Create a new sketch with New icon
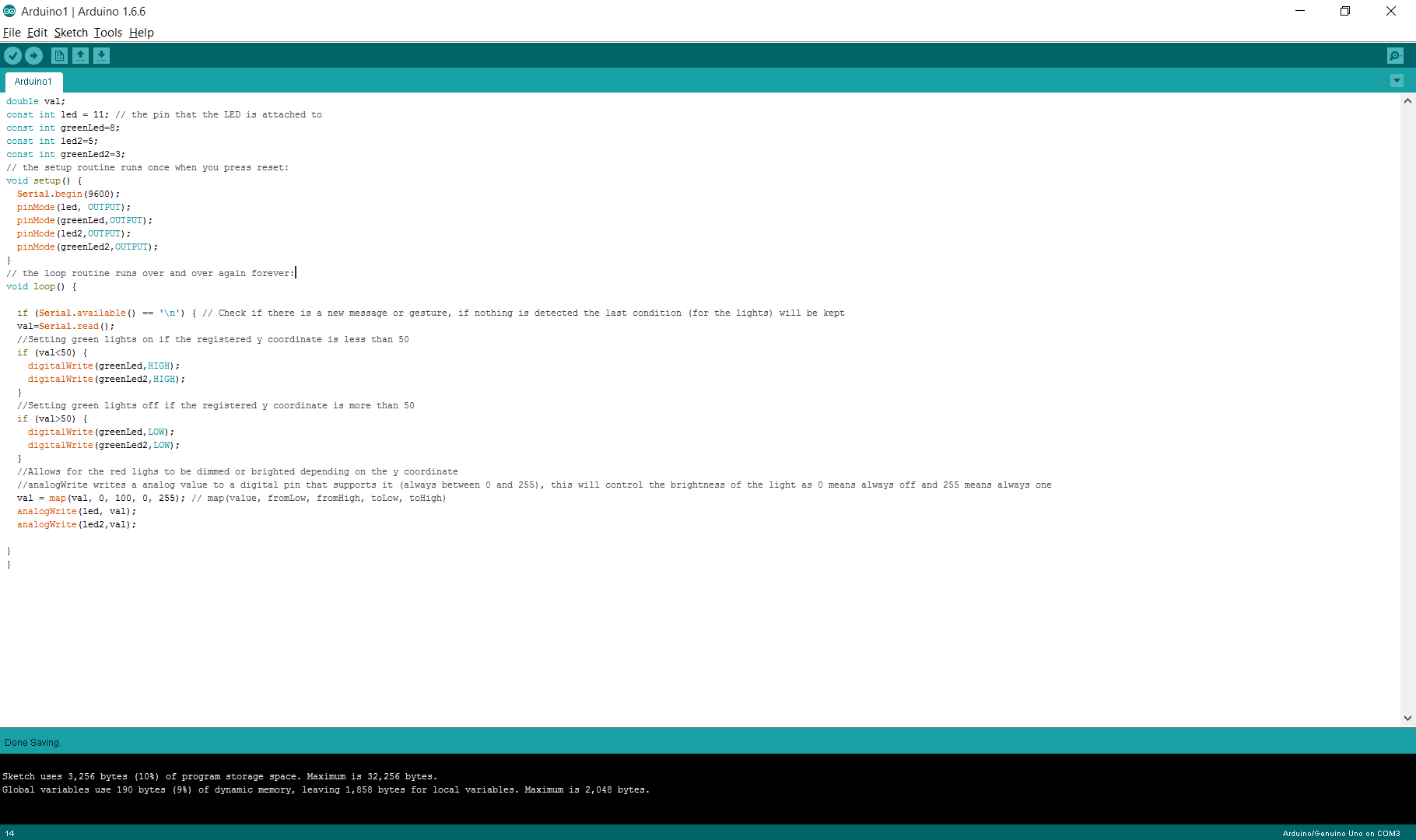This screenshot has width=1416, height=840. pyautogui.click(x=59, y=55)
